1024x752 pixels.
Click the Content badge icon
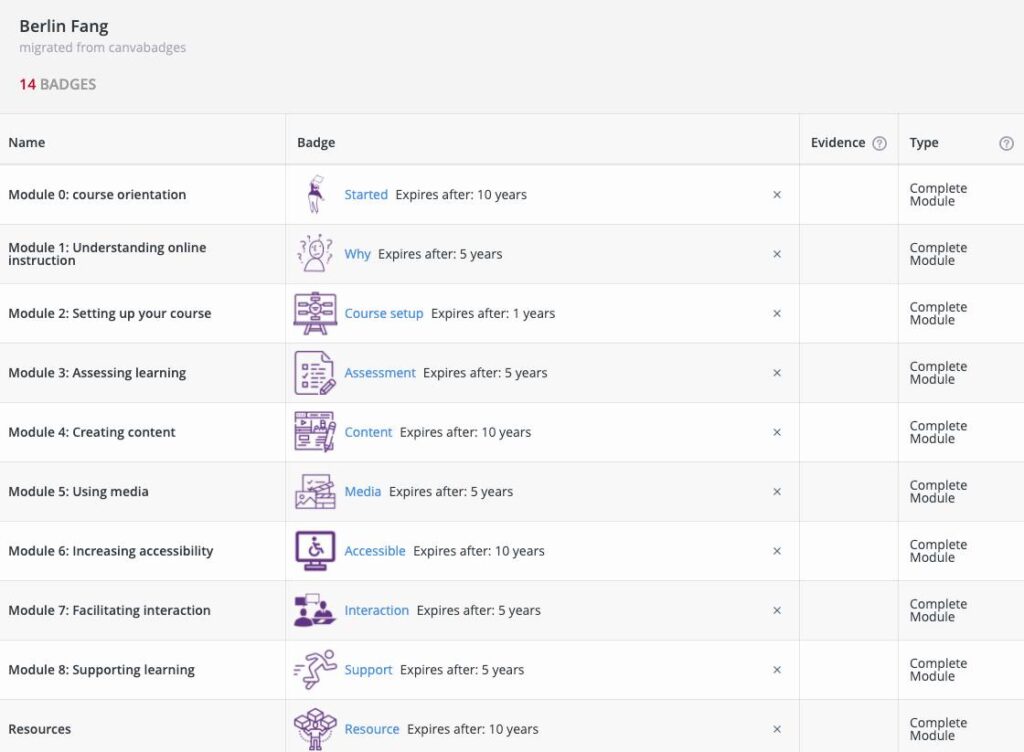(315, 432)
